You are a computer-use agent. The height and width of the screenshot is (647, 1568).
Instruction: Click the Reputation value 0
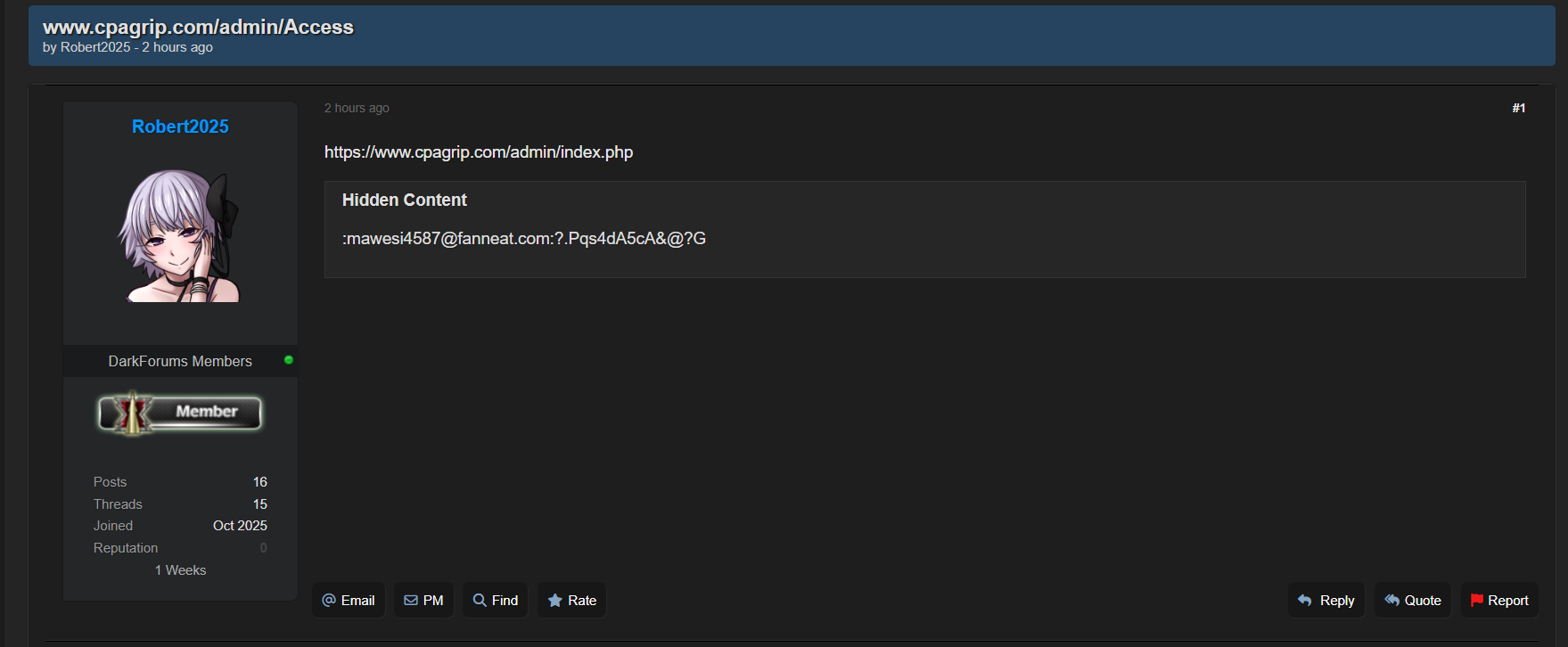263,548
